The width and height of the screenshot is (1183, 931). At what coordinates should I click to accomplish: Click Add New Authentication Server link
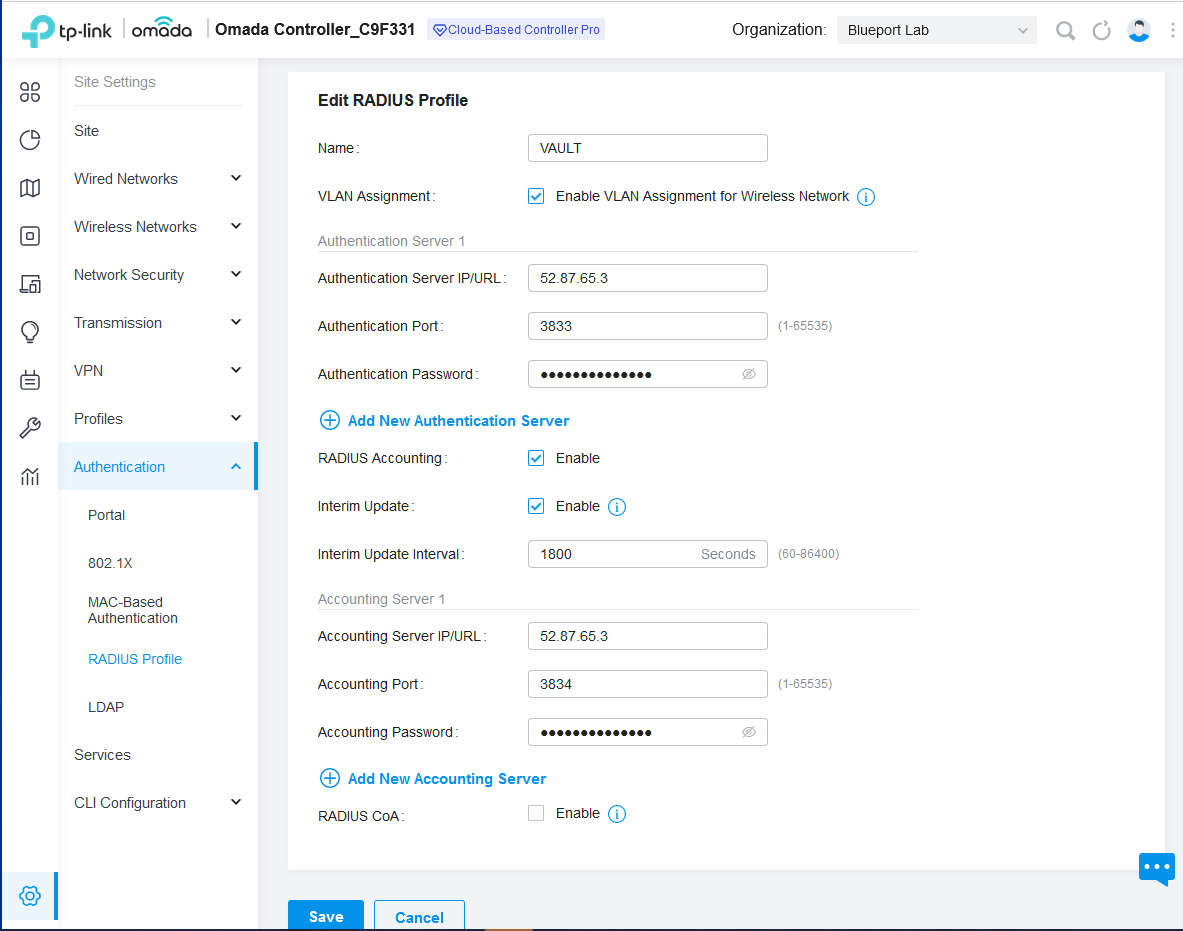[458, 421]
